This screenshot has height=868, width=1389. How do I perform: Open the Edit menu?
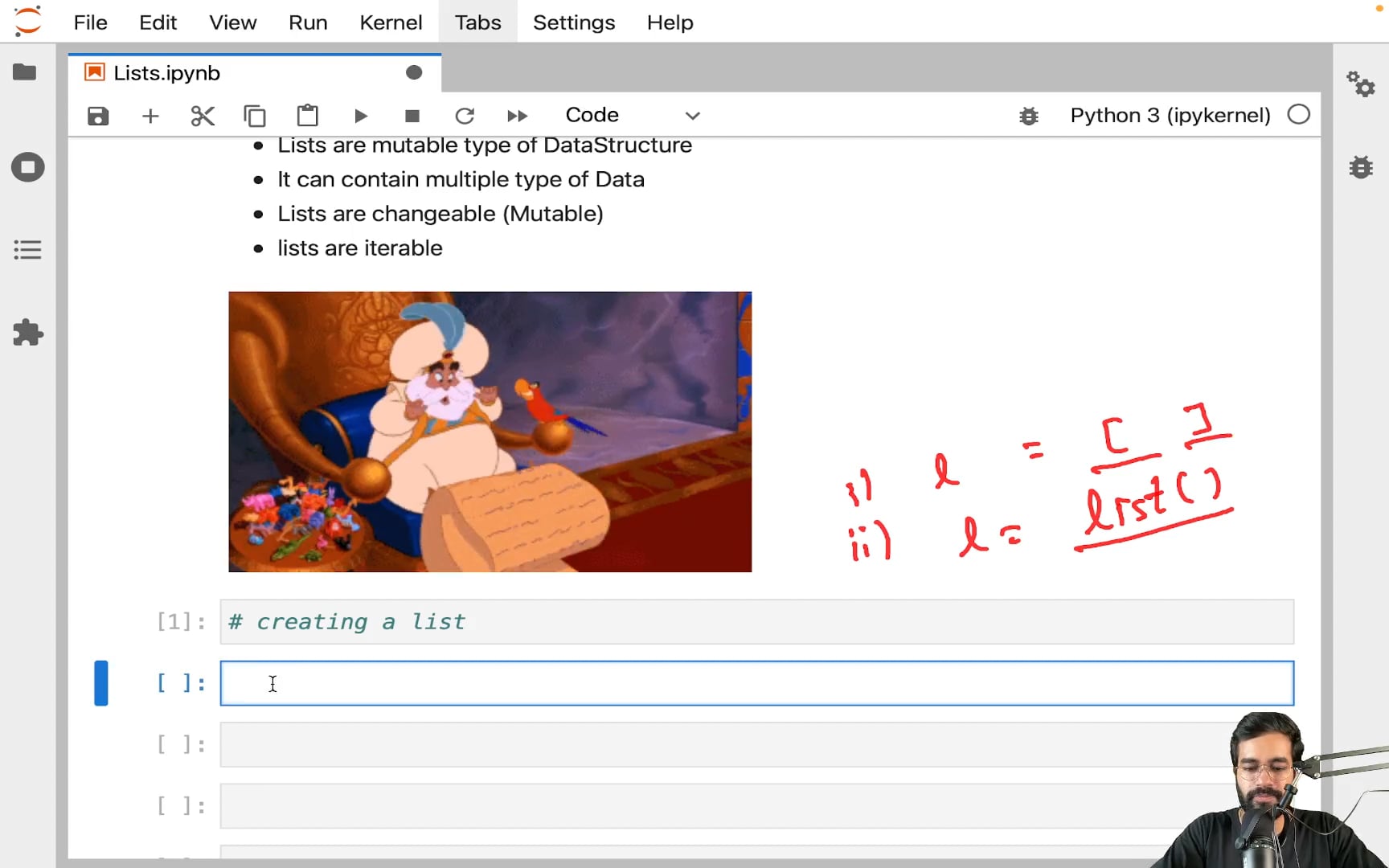pos(158,23)
